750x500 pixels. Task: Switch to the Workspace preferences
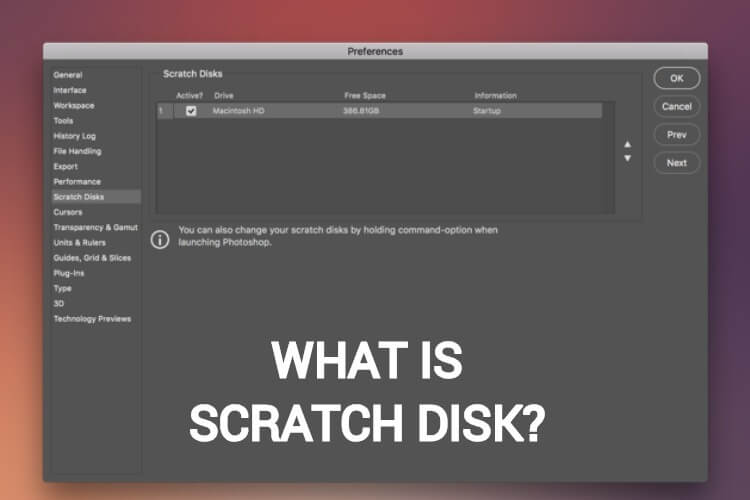click(74, 105)
